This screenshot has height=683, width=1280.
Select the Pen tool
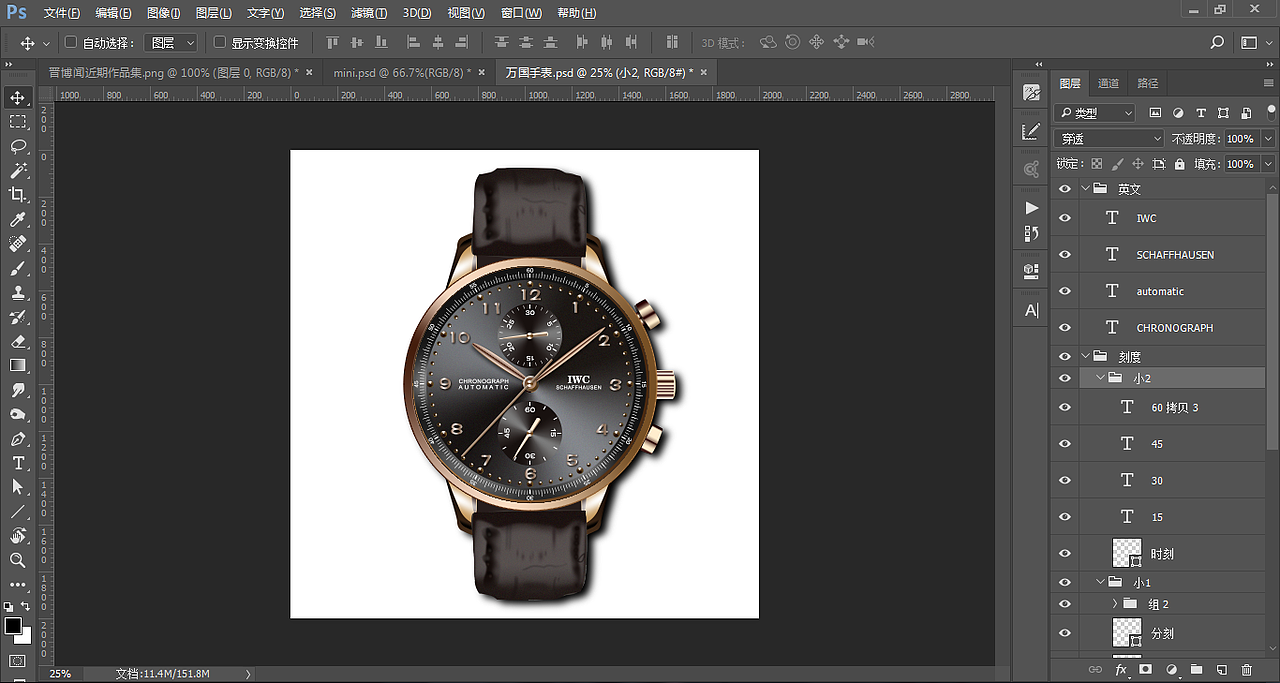pyautogui.click(x=18, y=439)
